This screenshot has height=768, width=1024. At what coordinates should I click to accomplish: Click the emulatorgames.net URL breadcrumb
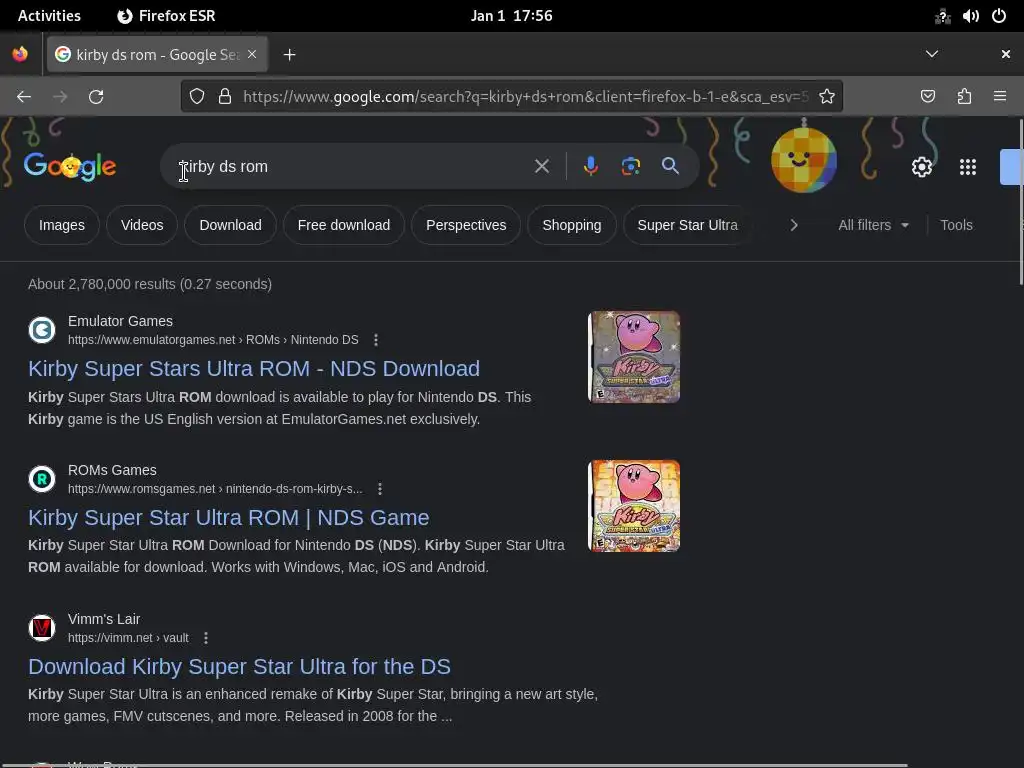pyautogui.click(x=213, y=340)
